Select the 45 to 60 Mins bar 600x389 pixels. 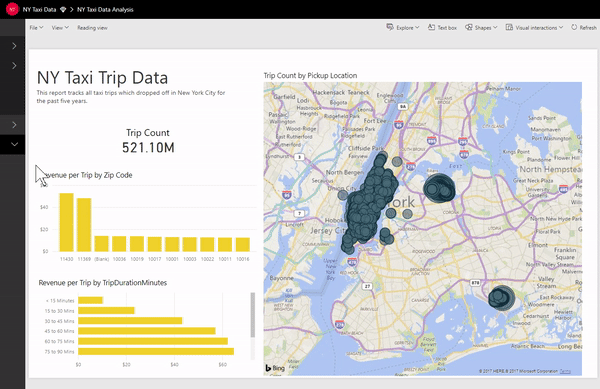pyautogui.click(x=147, y=331)
